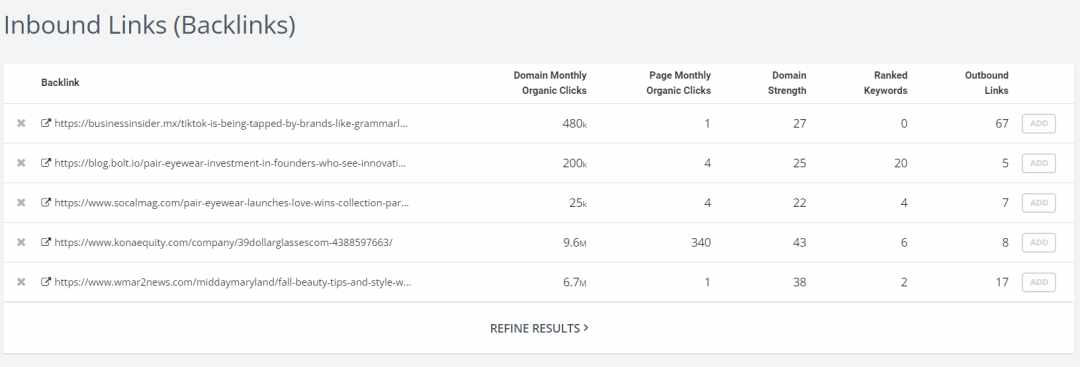Sort by Domain Strength column header
The width and height of the screenshot is (1080, 367).
click(787, 83)
